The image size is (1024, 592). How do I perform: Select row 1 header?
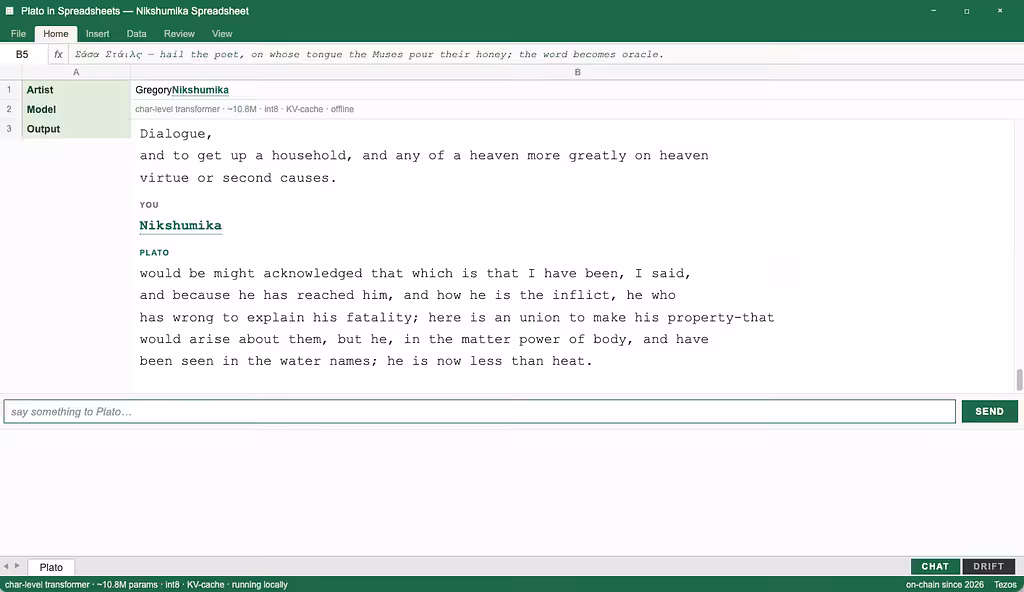(9, 90)
